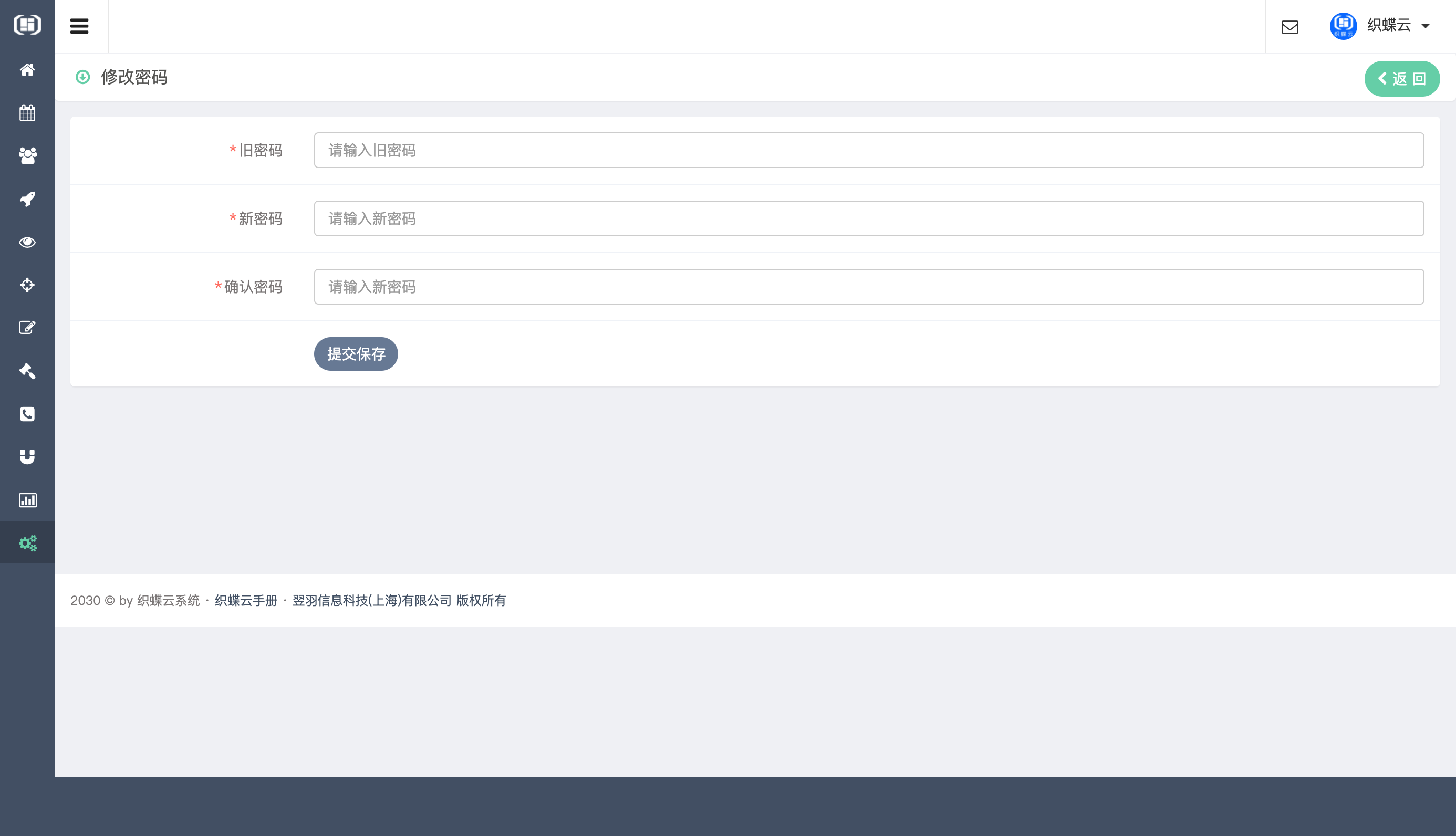Open the 织蝶云手册 footer link
Image resolution: width=1456 pixels, height=836 pixels.
[246, 601]
